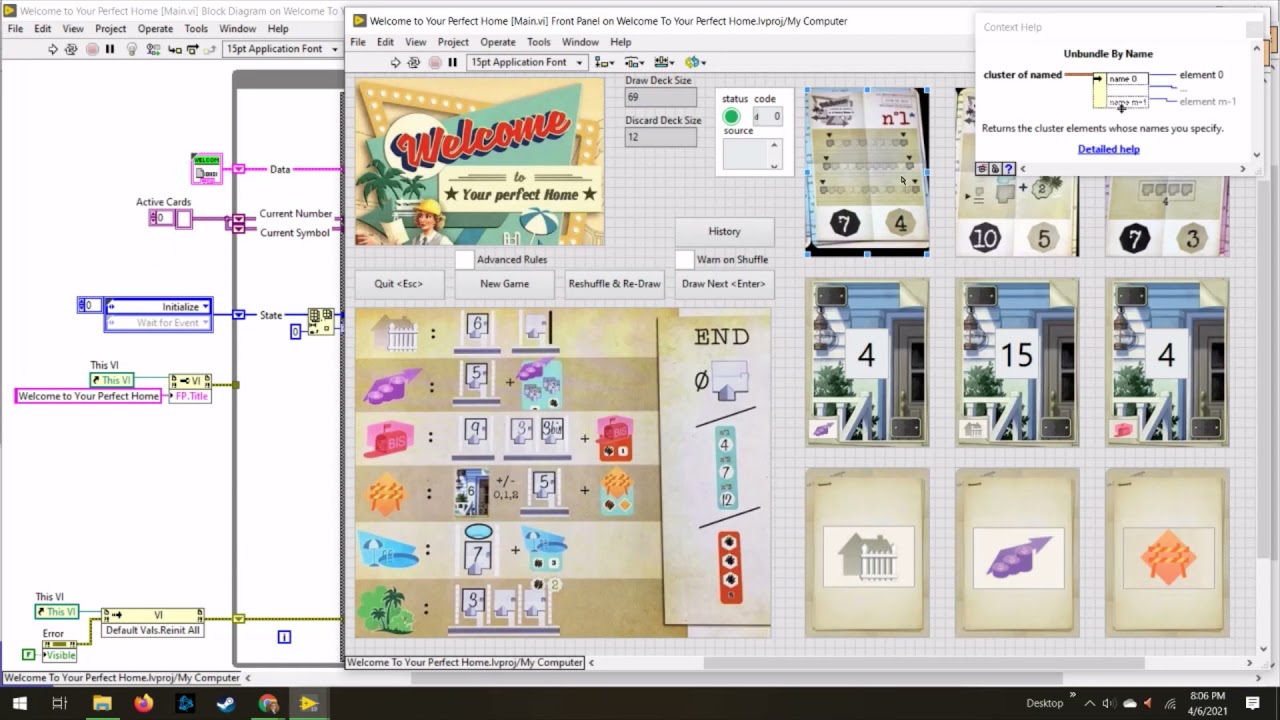Click Welcome to Your Perfect Home string constant
1280x720 pixels.
(x=88, y=396)
